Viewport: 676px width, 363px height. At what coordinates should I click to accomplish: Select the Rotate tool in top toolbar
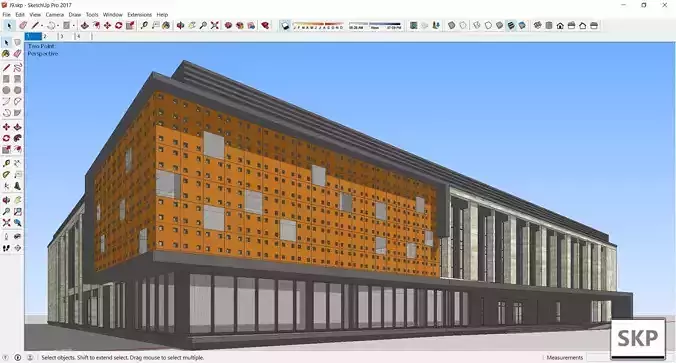[x=118, y=25]
